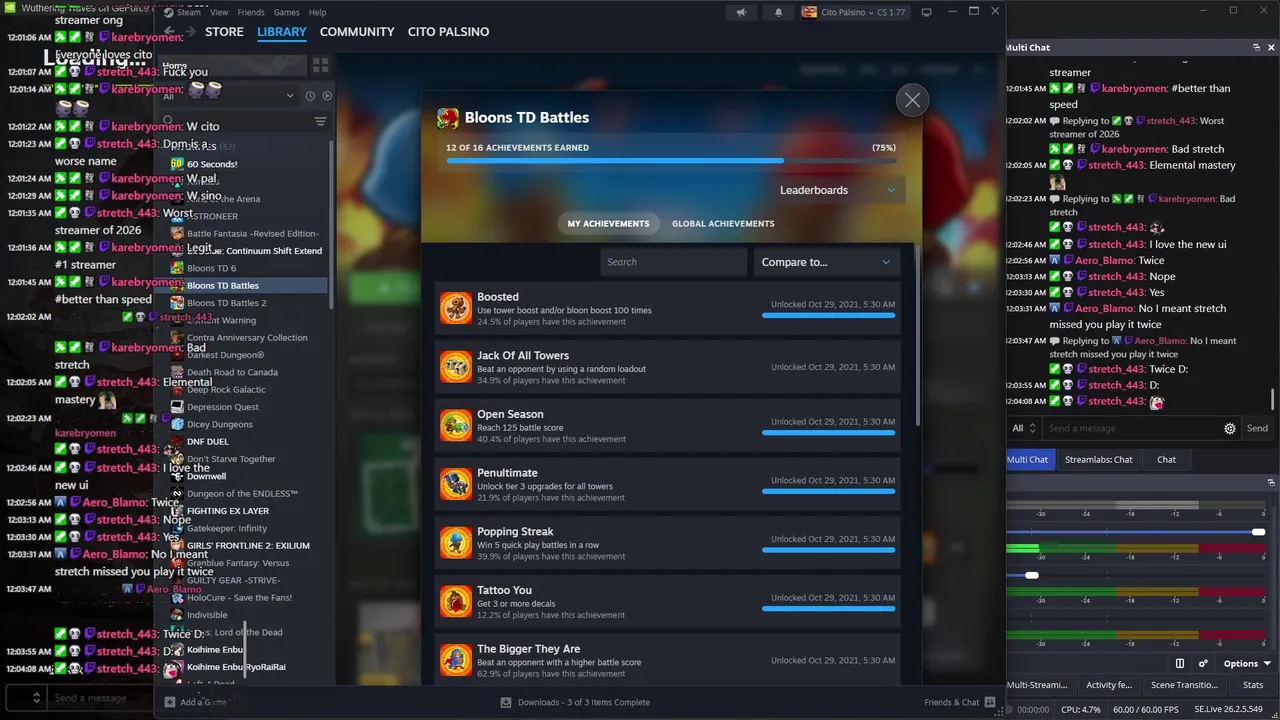
Task: Go to the COMMUNITY tab
Action: 357,32
